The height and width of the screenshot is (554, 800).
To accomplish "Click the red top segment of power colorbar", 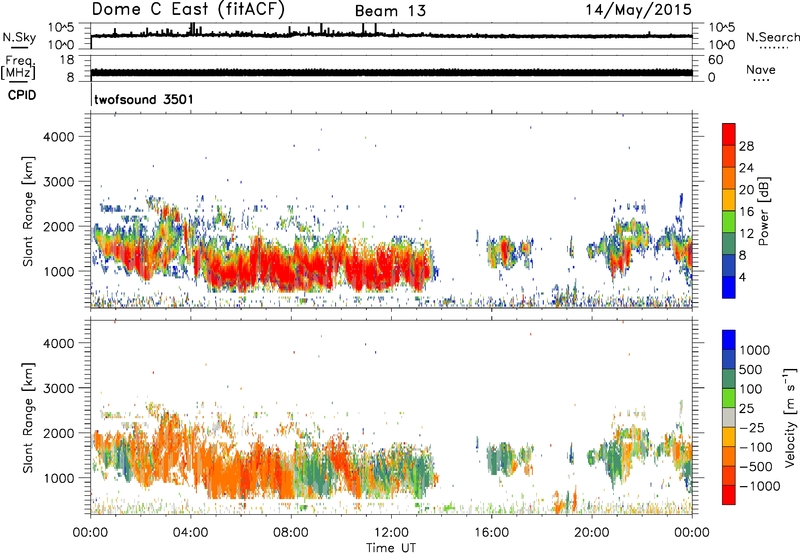I will pyautogui.click(x=729, y=134).
